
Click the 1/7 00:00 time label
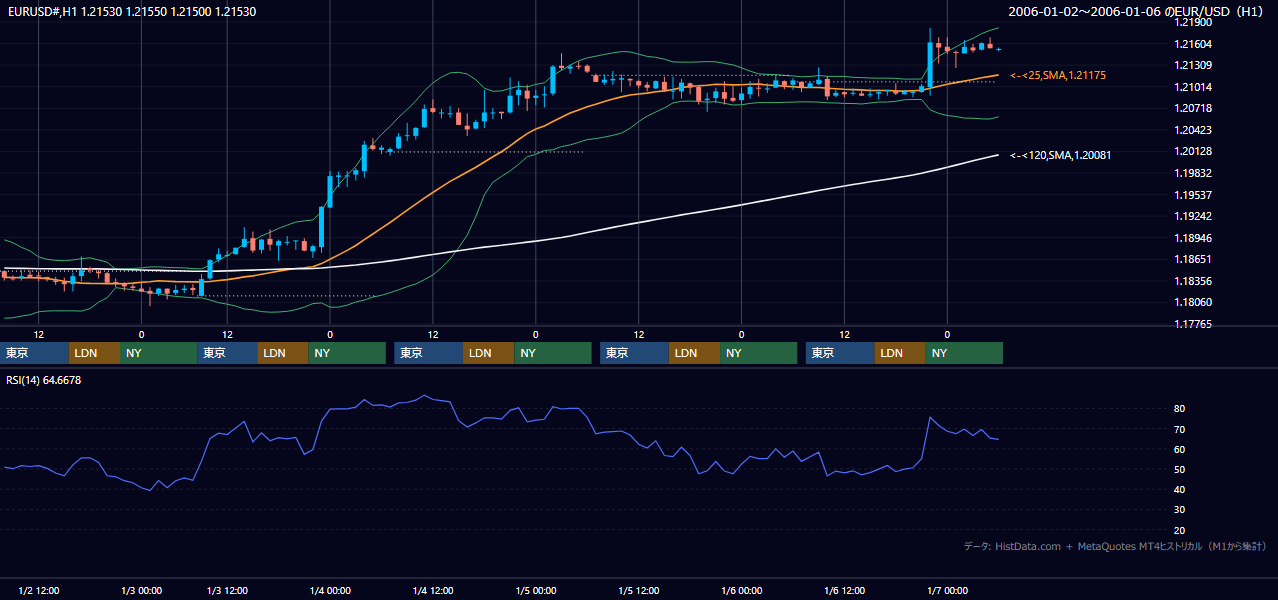coord(947,591)
